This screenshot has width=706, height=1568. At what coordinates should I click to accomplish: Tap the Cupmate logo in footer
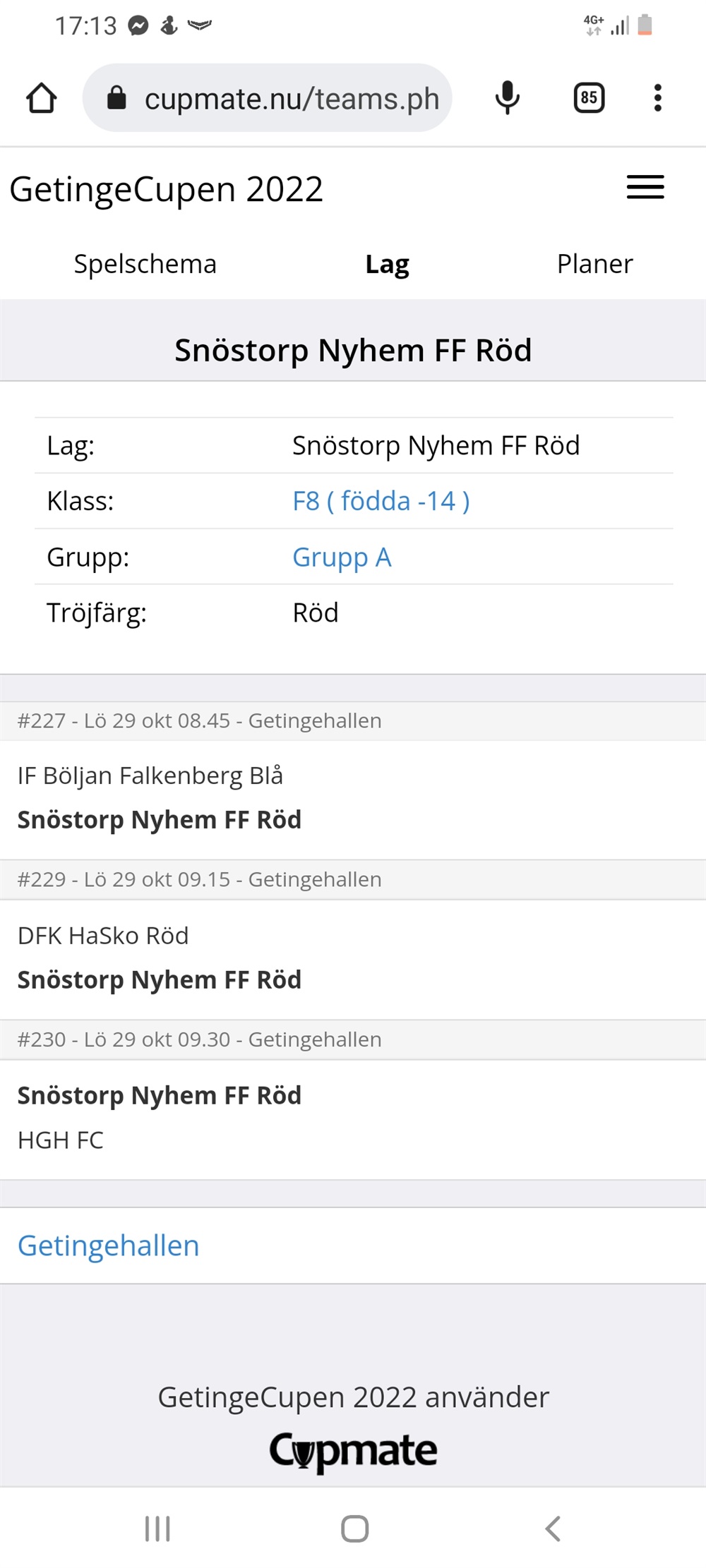pos(353,1450)
